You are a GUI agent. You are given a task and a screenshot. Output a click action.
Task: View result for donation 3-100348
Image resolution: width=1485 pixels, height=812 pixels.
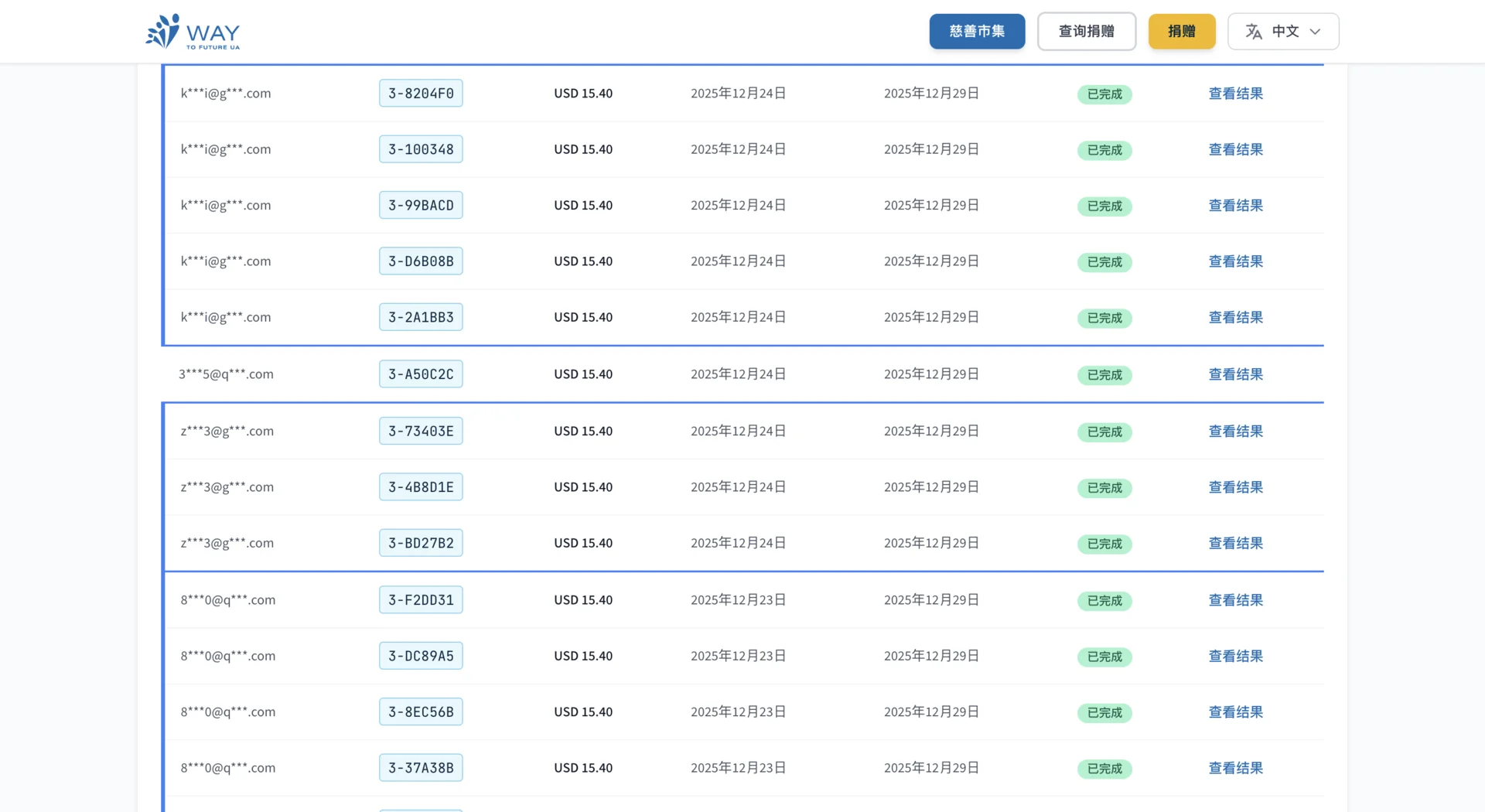[1235, 149]
